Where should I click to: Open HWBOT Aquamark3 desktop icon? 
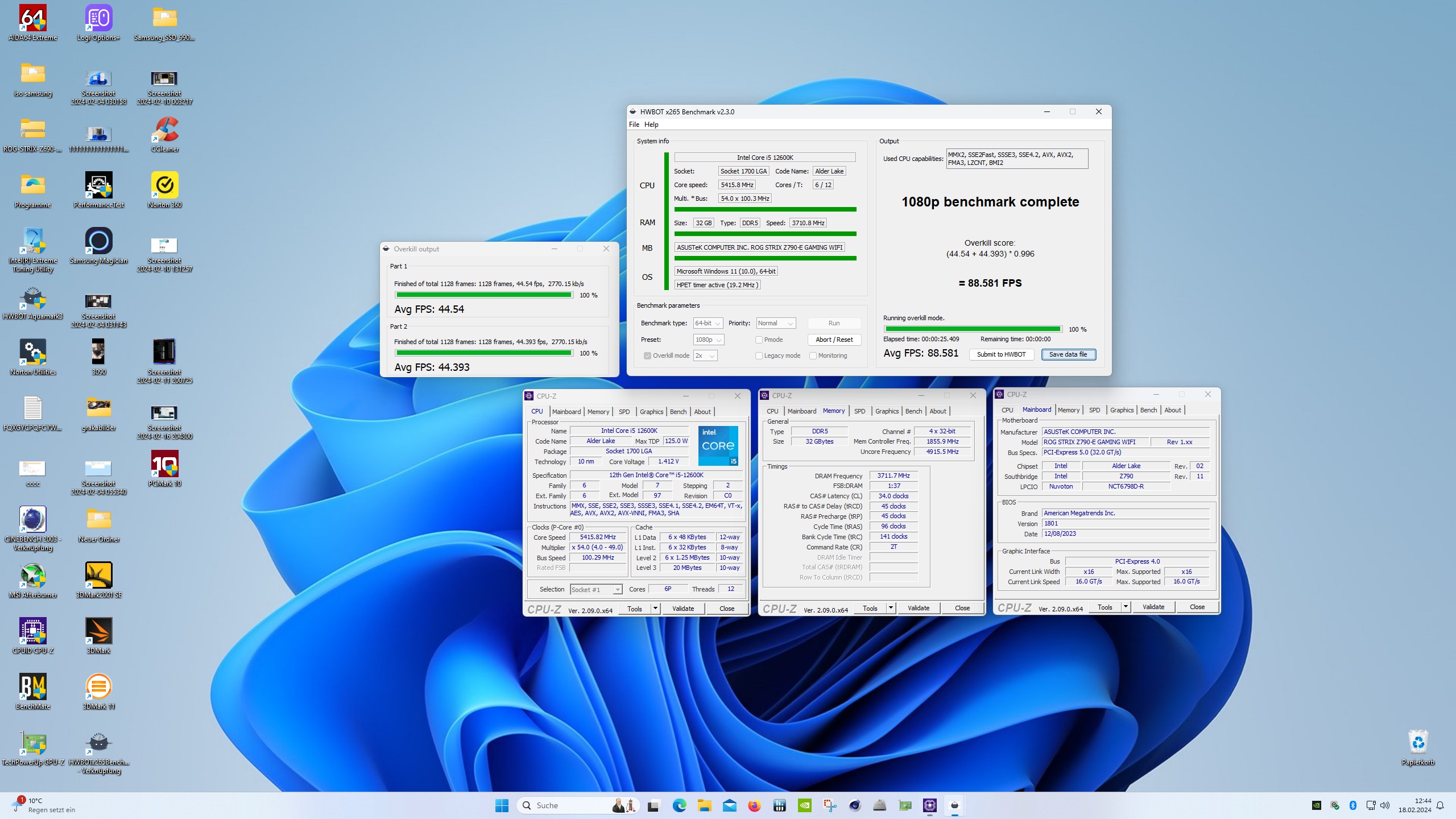click(x=33, y=302)
